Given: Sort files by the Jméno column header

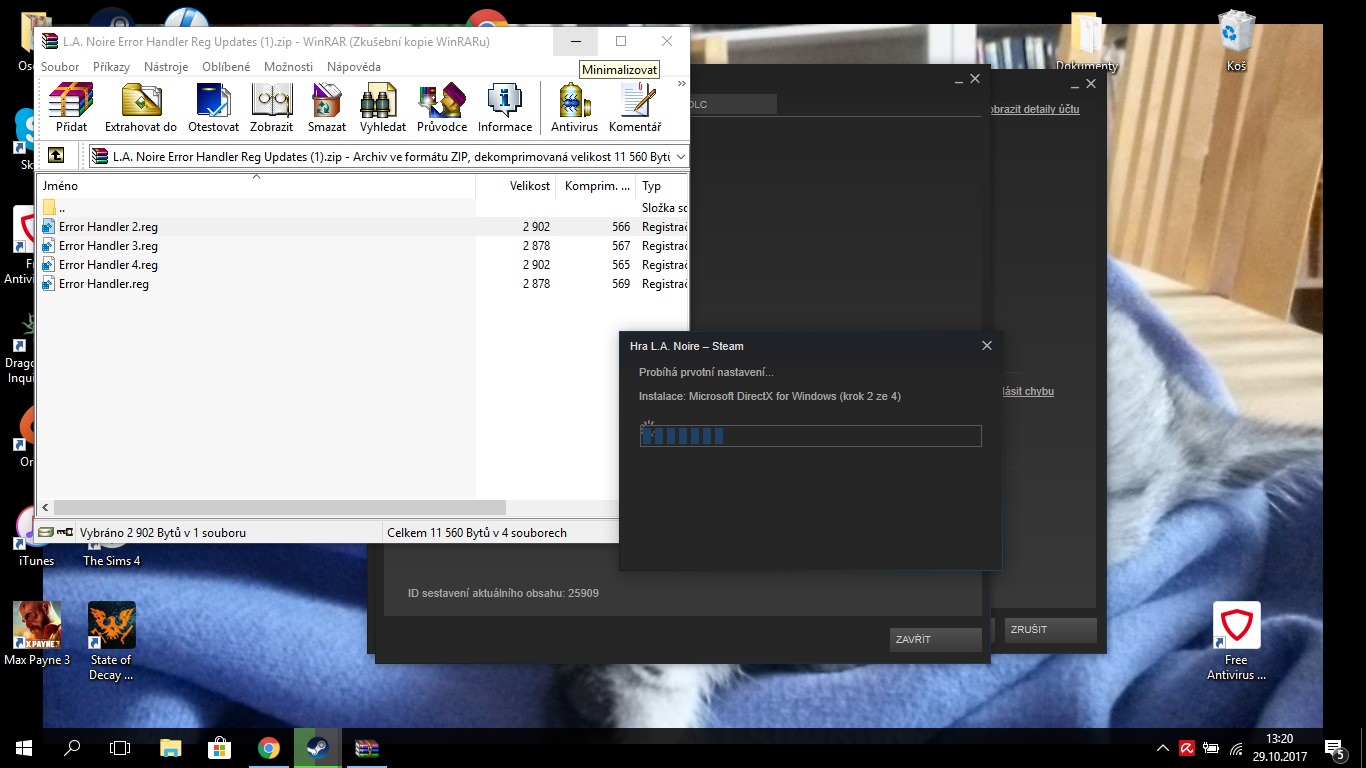Looking at the screenshot, I should tap(256, 185).
